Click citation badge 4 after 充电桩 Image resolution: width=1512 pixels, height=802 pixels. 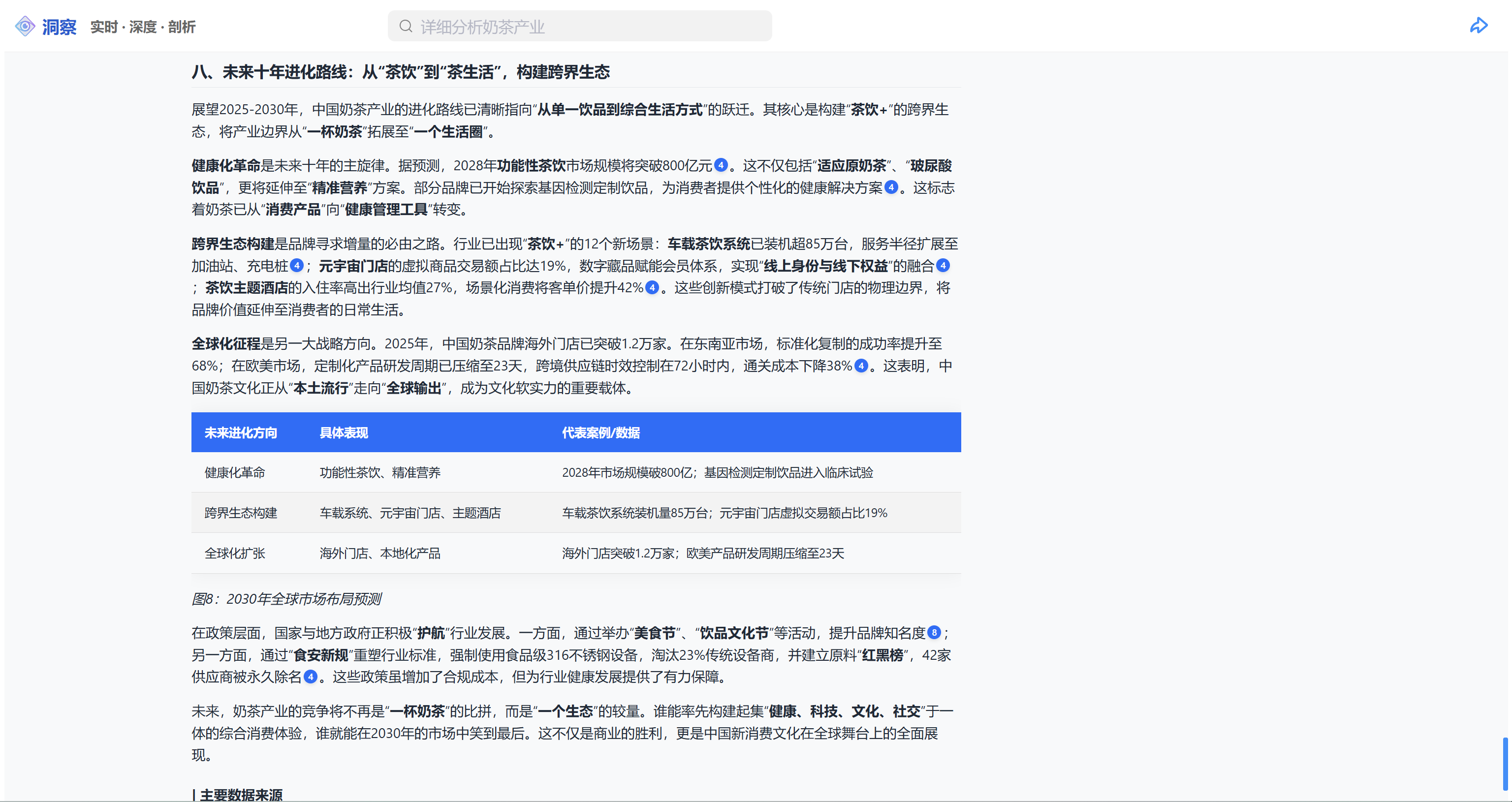tap(297, 266)
